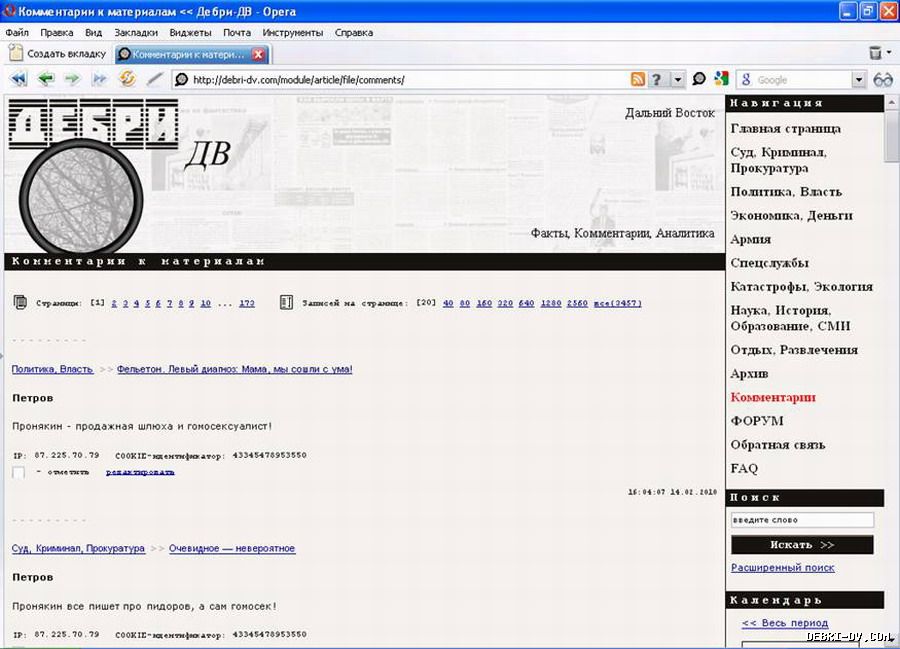
Task: Click 'редактировать' link for first comment
Action: [x=140, y=472]
